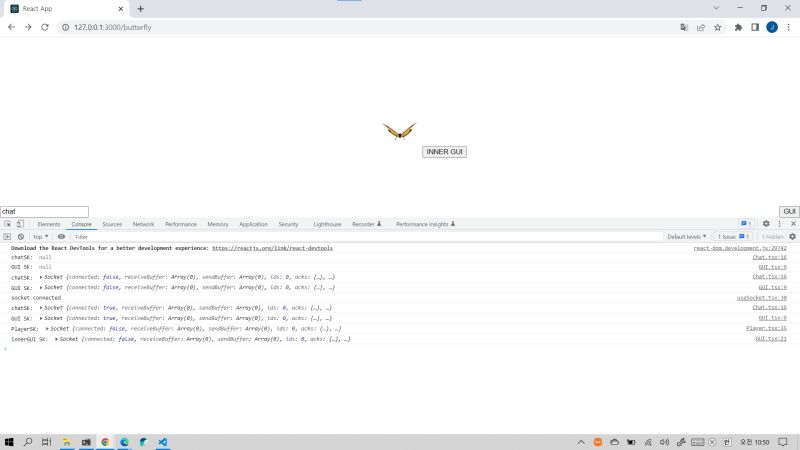Select the React App browser tab

click(66, 9)
